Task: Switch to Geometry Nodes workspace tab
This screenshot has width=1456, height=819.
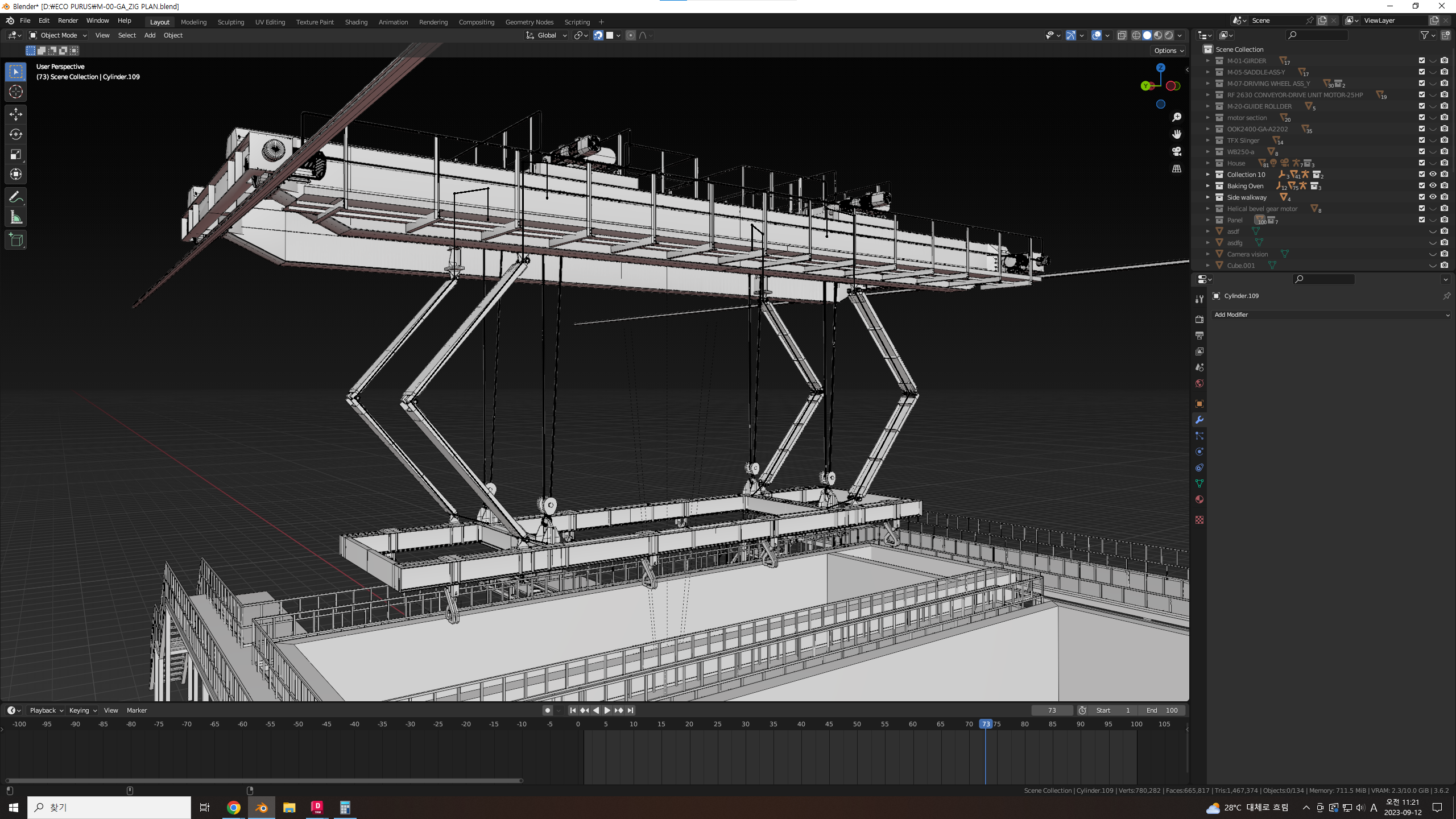Action: [529, 22]
